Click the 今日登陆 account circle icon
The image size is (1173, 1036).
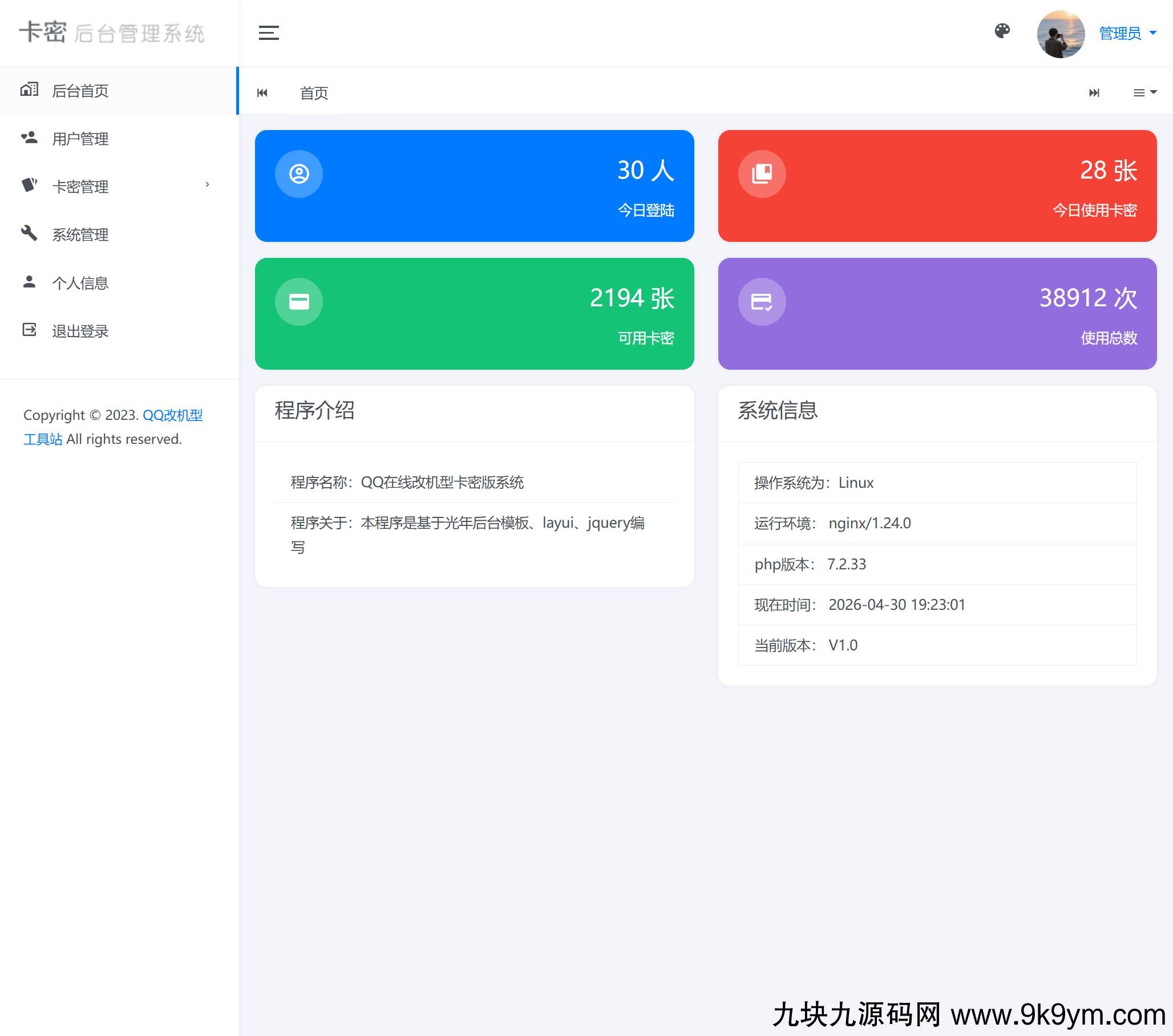point(299,173)
